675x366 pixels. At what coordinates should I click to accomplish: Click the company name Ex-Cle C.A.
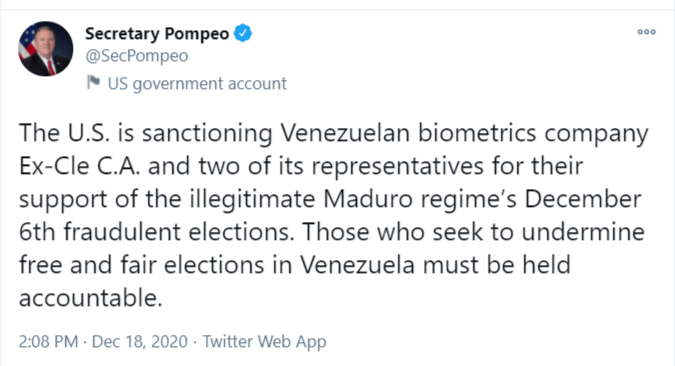[80, 166]
